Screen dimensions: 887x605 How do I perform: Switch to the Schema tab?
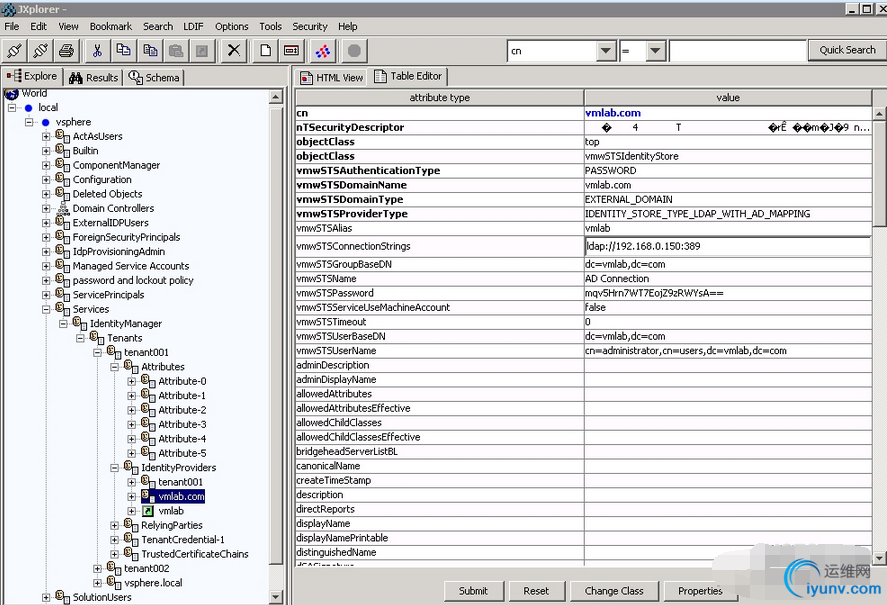click(155, 77)
